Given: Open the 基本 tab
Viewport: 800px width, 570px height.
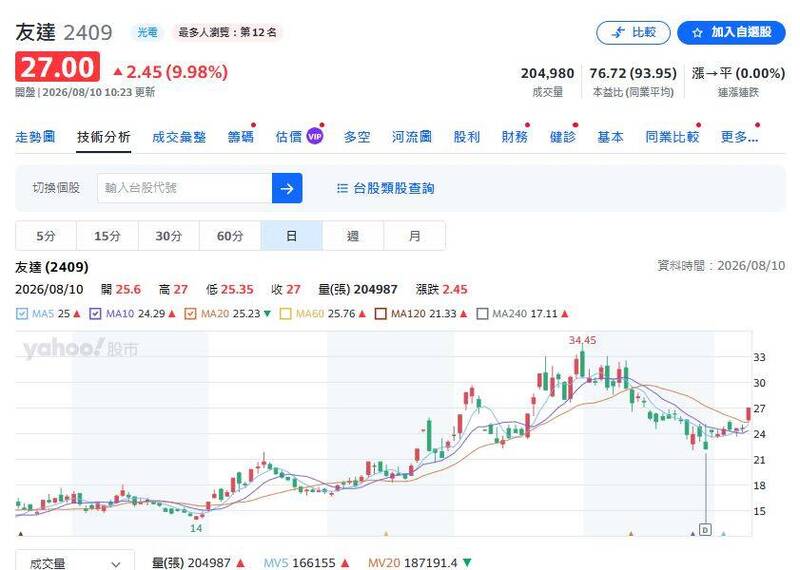Looking at the screenshot, I should (x=611, y=137).
